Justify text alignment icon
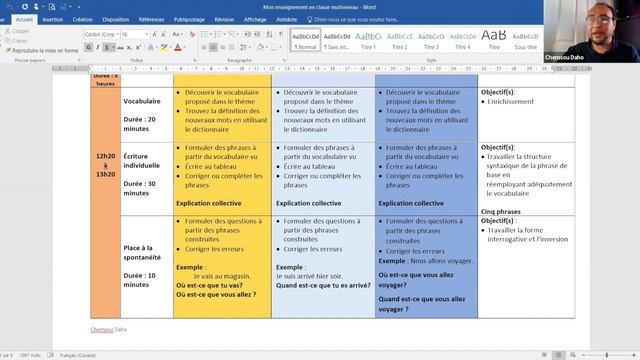The image size is (640, 360). [231, 48]
